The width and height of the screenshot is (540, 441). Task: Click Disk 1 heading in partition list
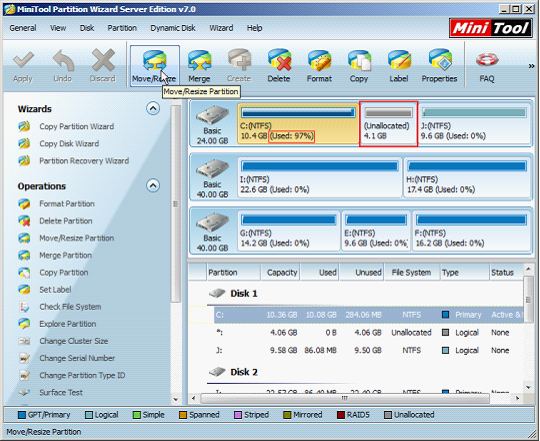(244, 293)
